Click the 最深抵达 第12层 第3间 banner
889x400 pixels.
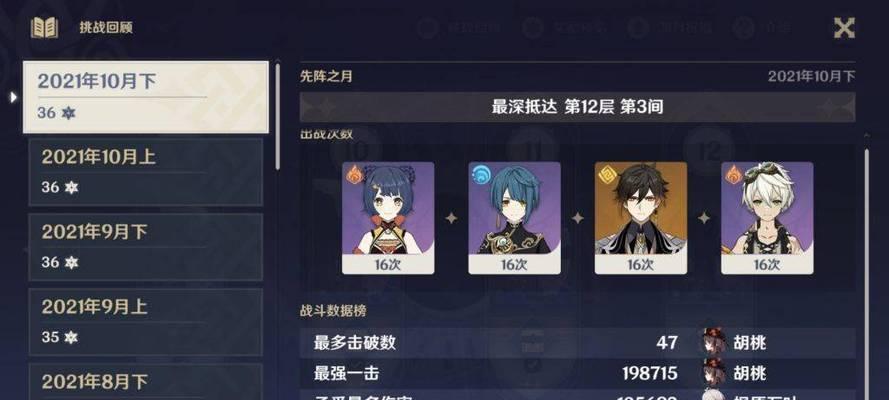577,107
